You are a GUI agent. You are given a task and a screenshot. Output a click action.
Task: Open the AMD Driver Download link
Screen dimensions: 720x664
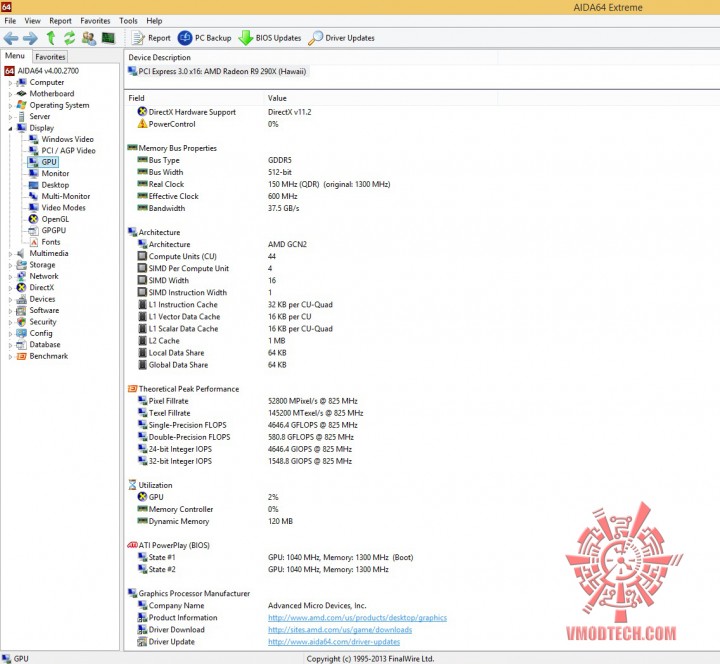(340, 630)
